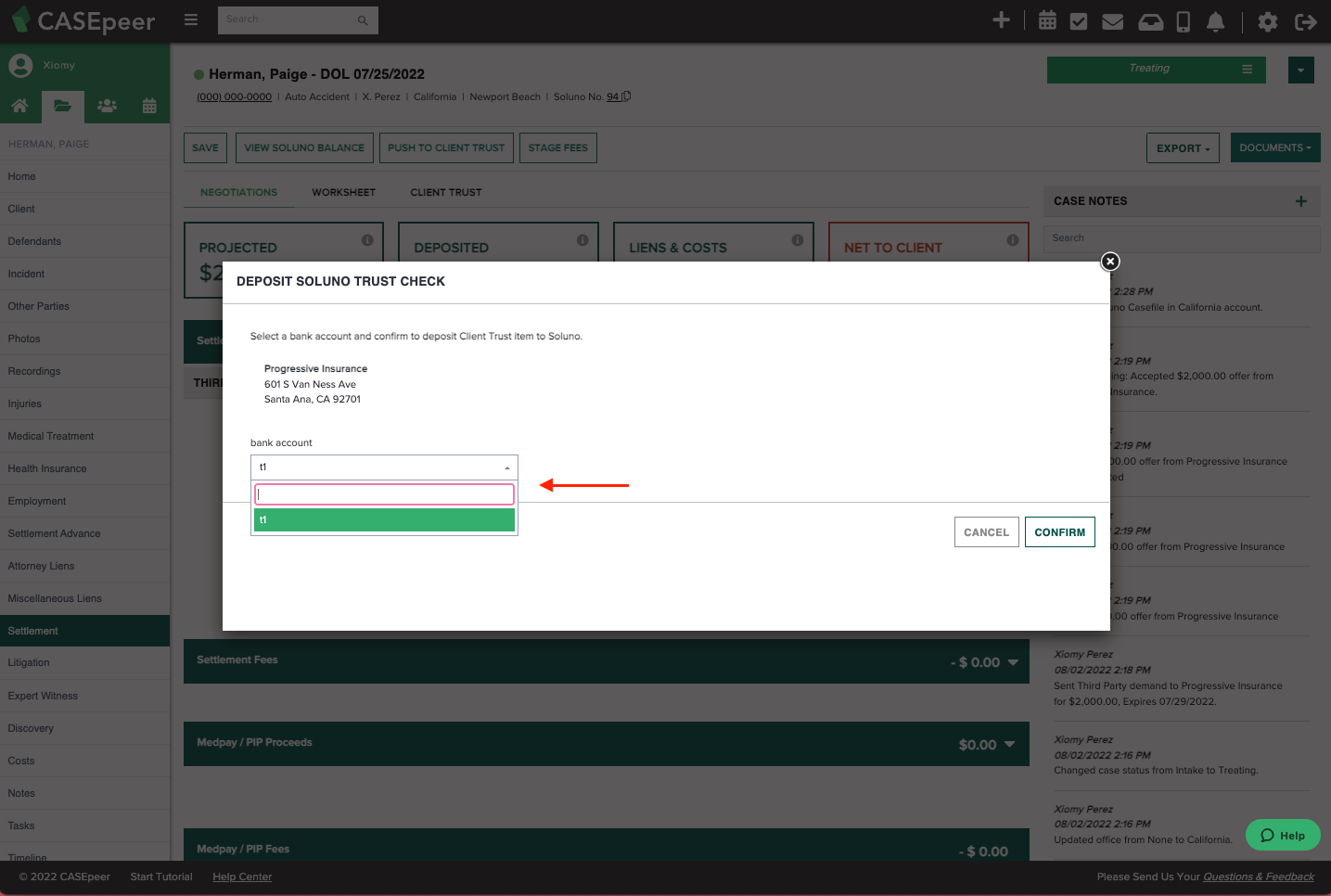The image size is (1331, 896).
Task: Open the mail envelope icon
Action: tap(1112, 19)
